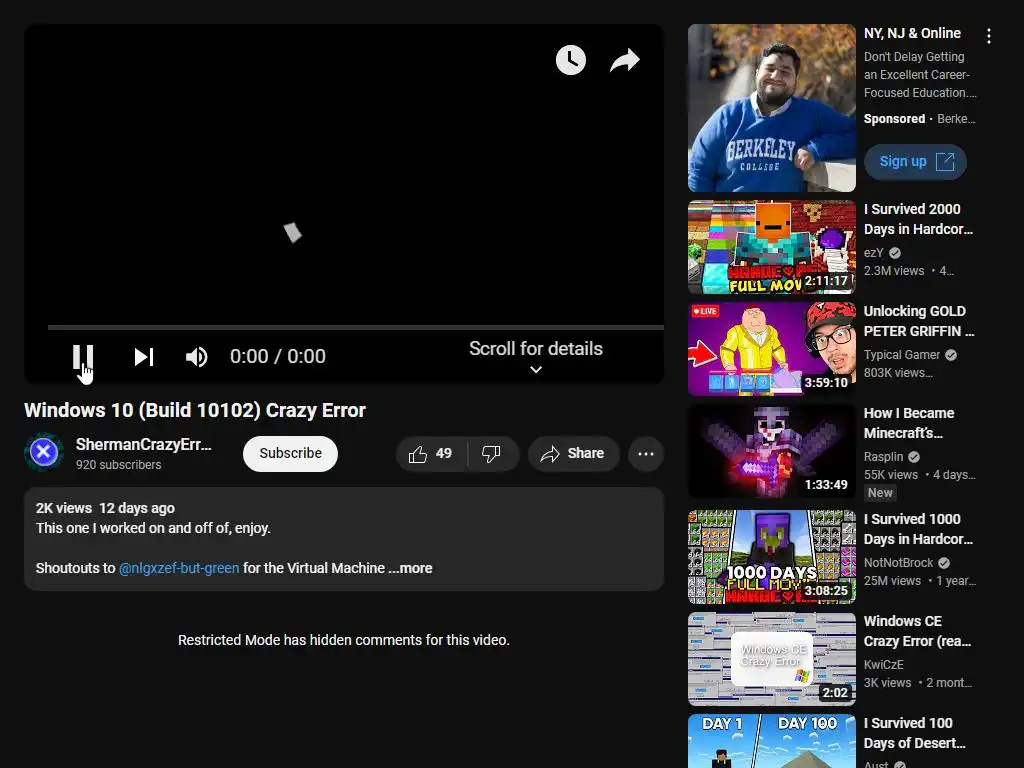Click the Scroll for details chevron

(x=536, y=370)
